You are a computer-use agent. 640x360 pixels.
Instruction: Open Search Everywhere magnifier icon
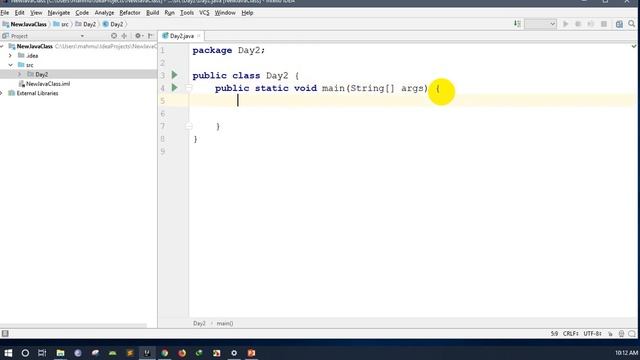click(631, 24)
